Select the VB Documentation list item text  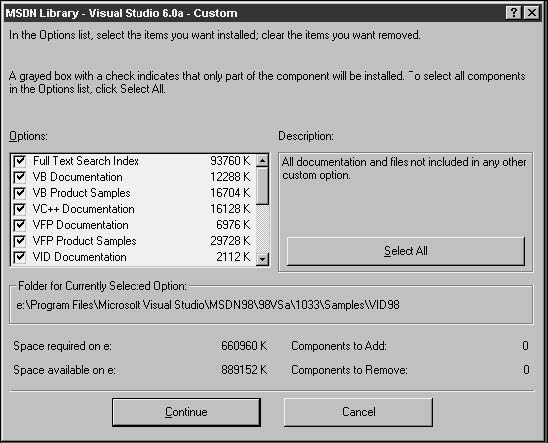tap(78, 177)
